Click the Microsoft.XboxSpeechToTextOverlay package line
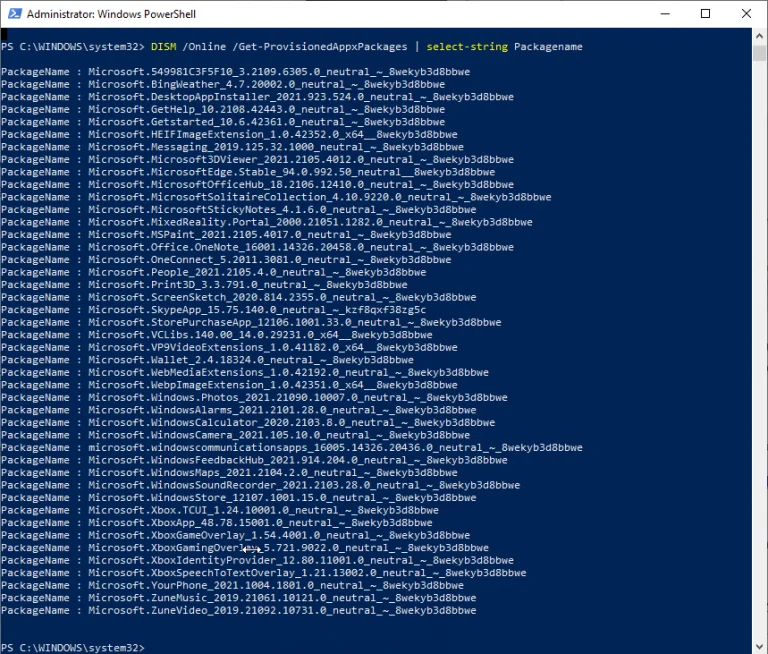768x654 pixels. click(264, 573)
